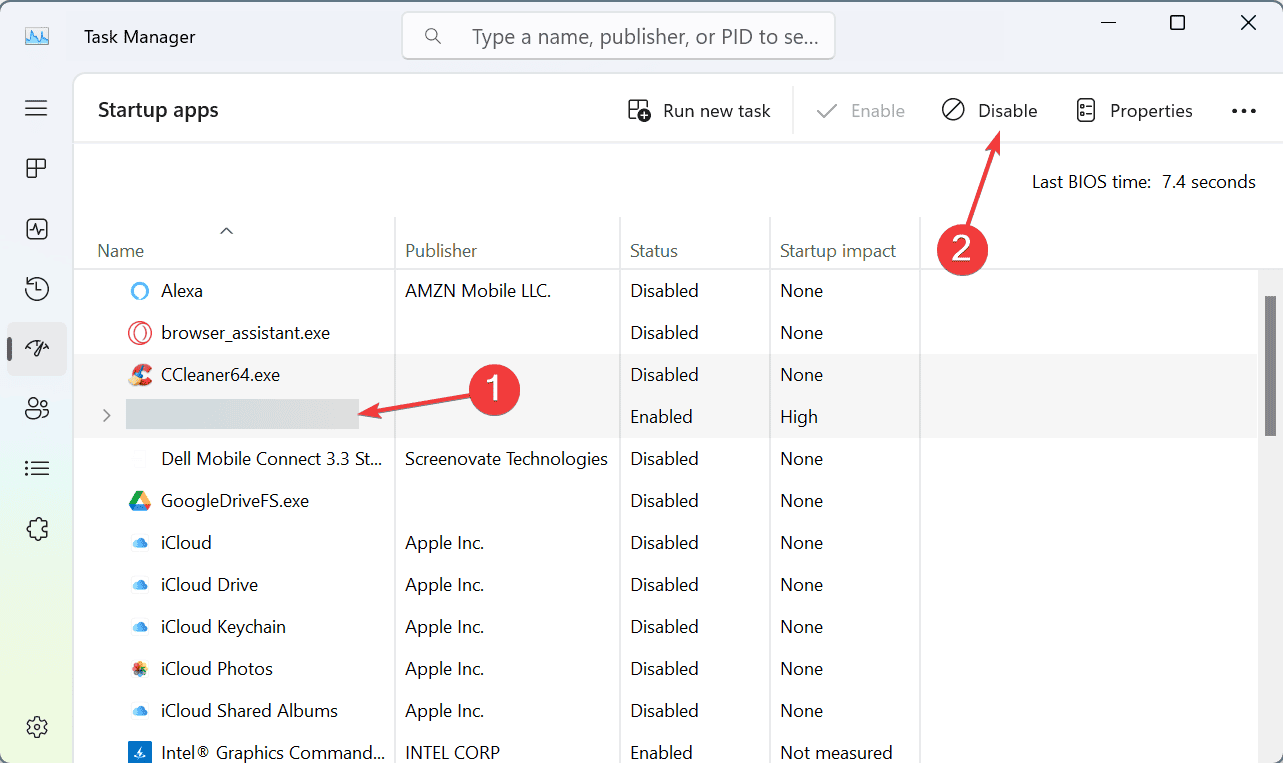This screenshot has height=763, width=1283.
Task: Click Run new task button
Action: (x=699, y=111)
